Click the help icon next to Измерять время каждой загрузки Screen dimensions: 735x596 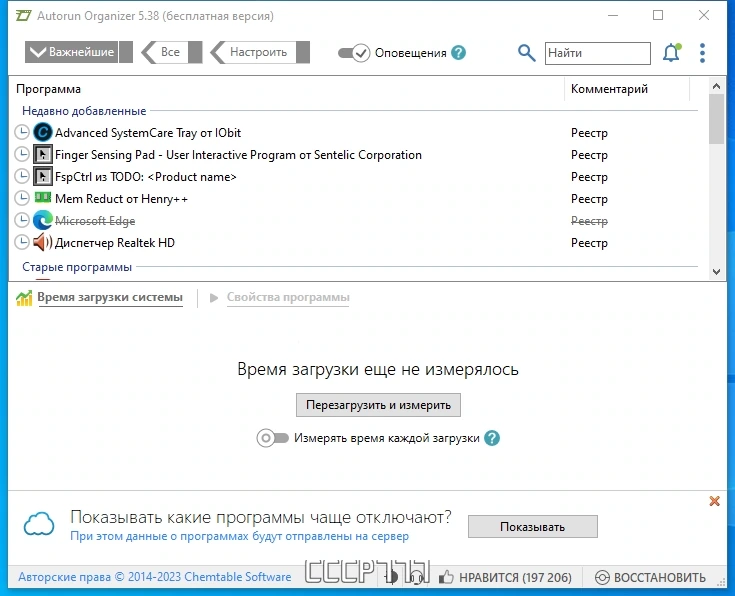[x=492, y=438]
